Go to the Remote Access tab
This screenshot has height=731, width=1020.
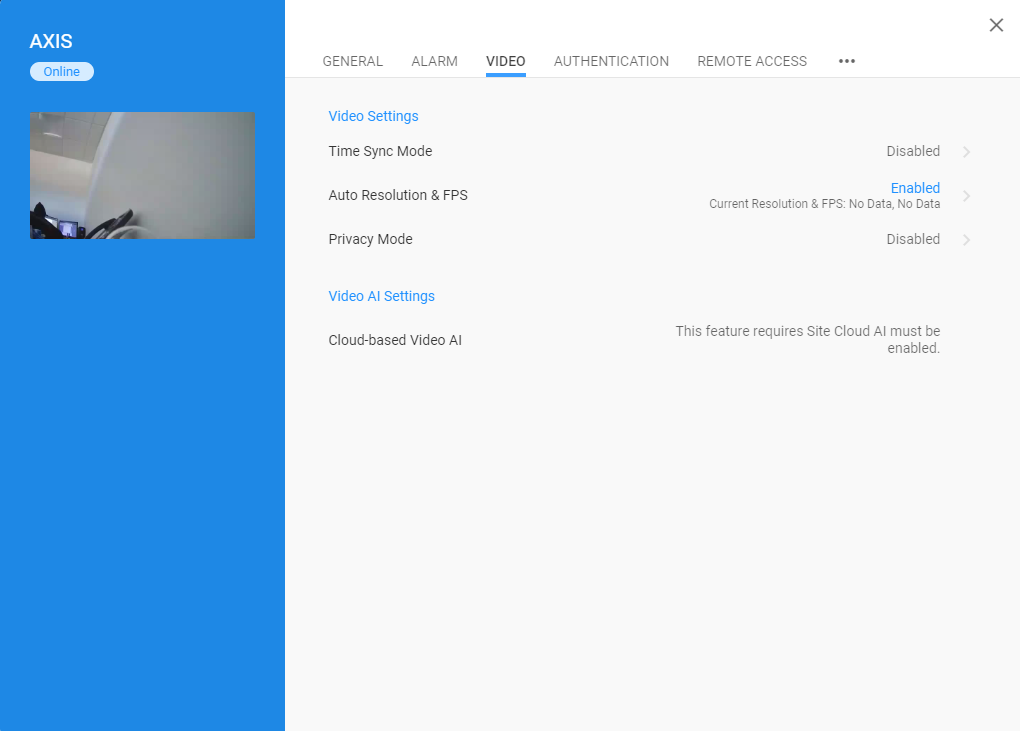click(752, 61)
